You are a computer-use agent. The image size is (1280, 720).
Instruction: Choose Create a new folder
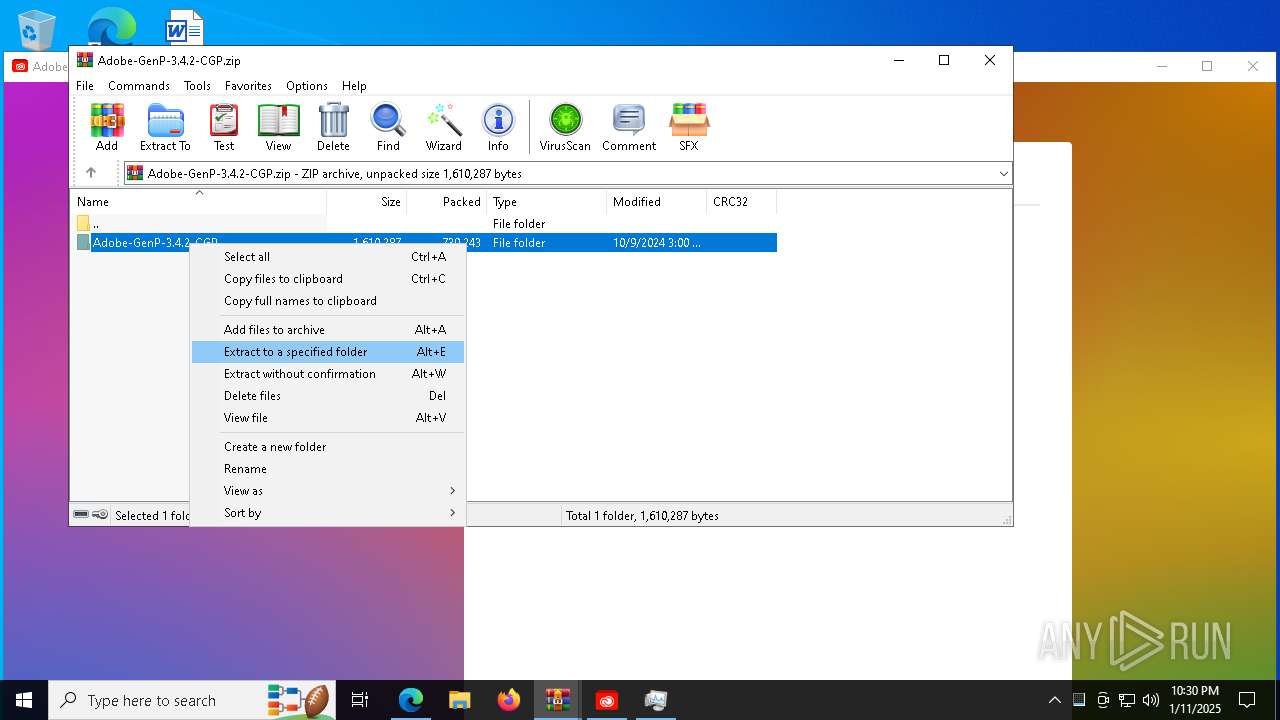328,447
